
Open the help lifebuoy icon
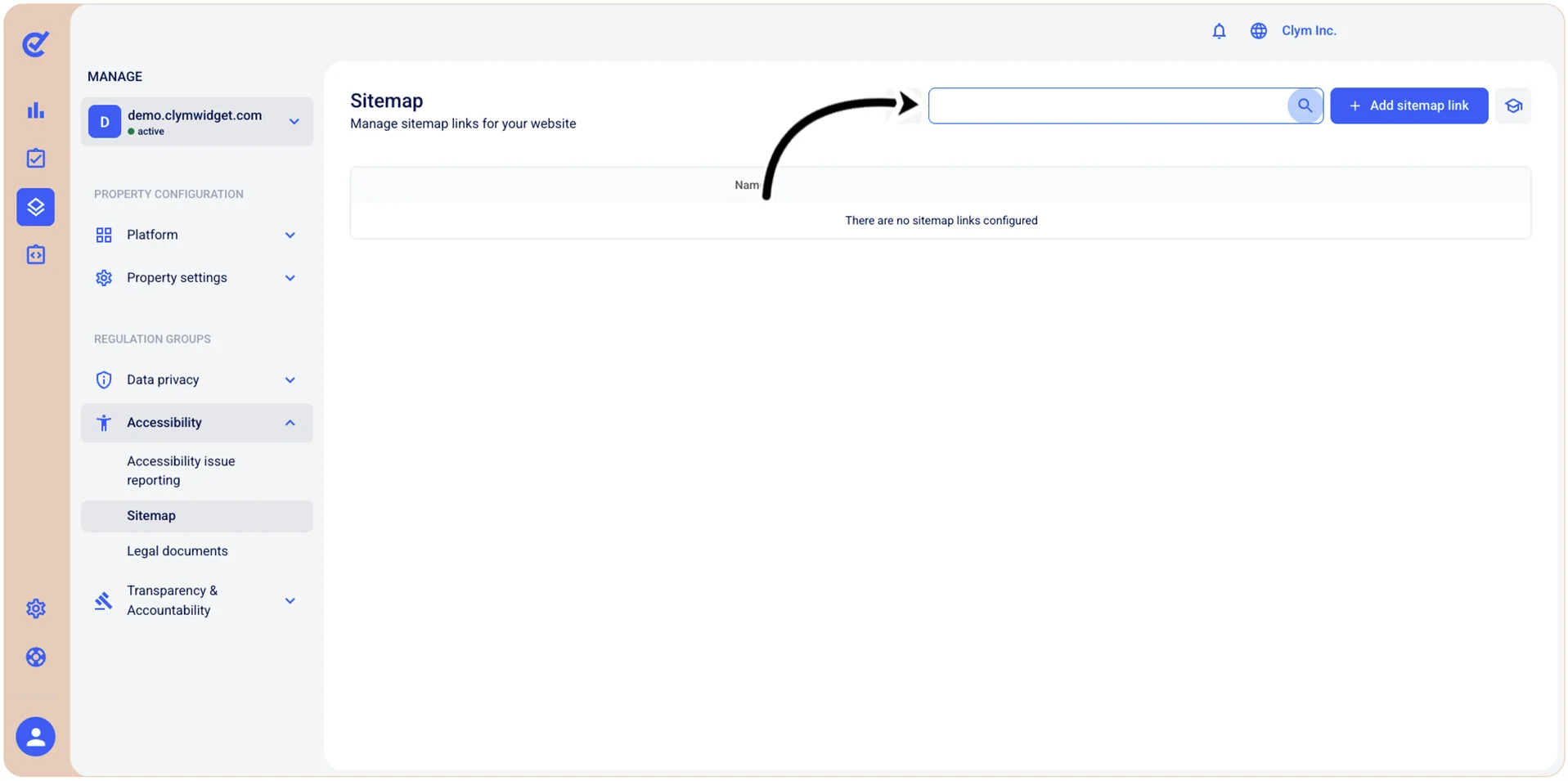[x=35, y=657]
